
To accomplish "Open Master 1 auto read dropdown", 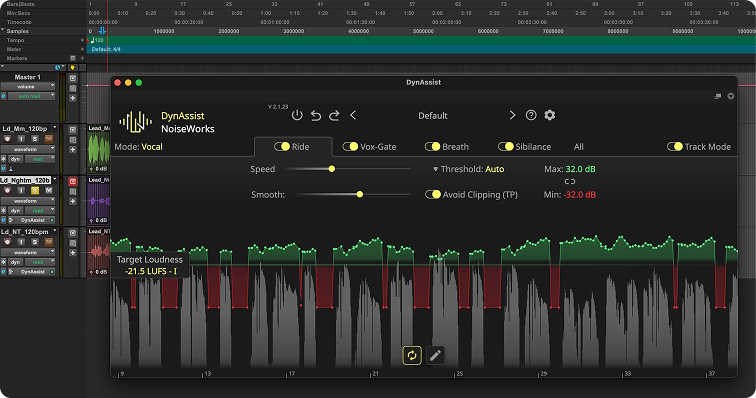I will pyautogui.click(x=32, y=96).
